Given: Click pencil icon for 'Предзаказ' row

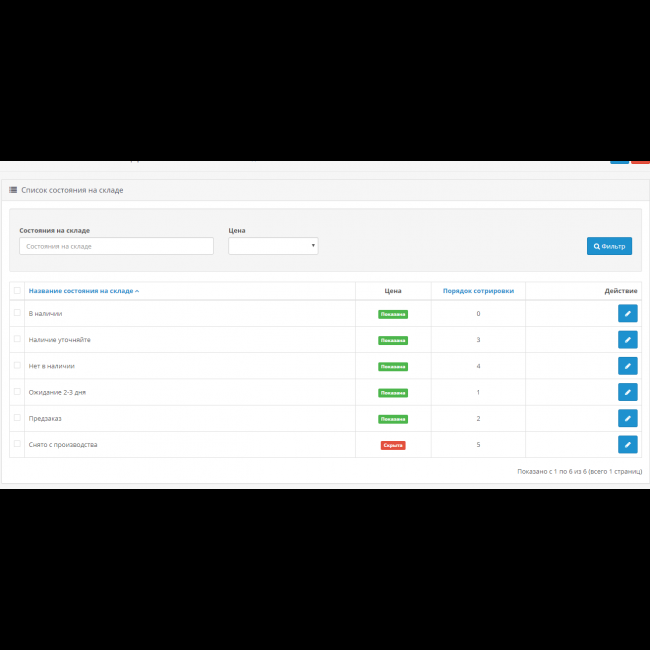Looking at the screenshot, I should (627, 418).
